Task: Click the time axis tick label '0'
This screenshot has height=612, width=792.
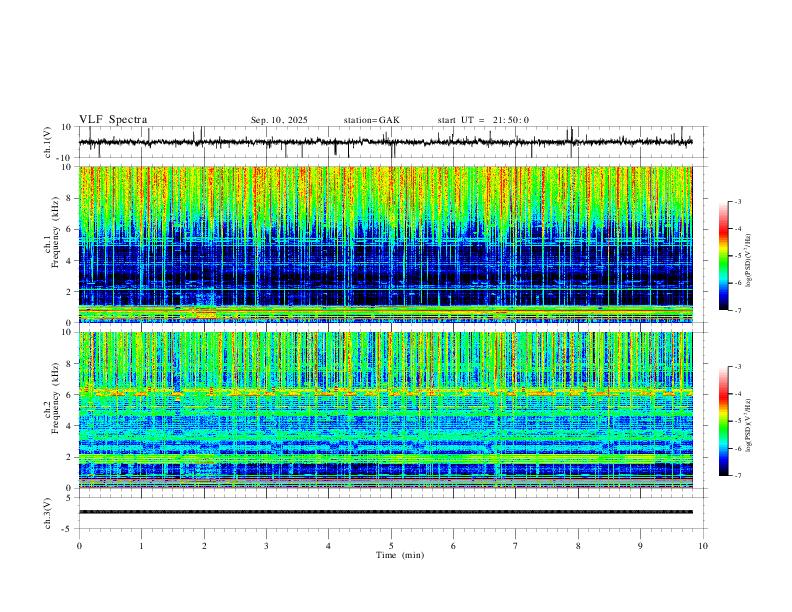Action: pyautogui.click(x=79, y=546)
